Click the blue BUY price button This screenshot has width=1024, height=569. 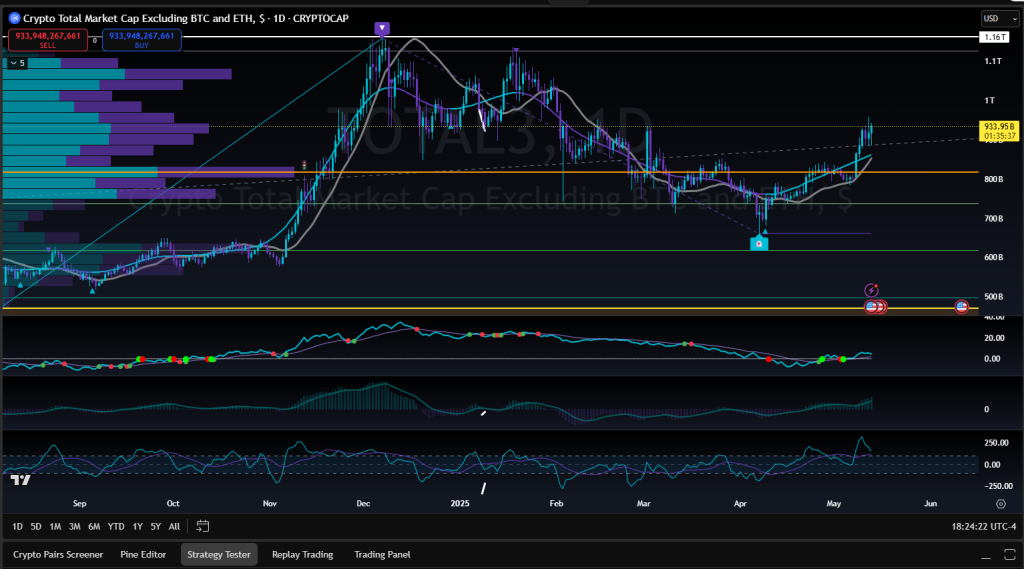click(x=142, y=40)
